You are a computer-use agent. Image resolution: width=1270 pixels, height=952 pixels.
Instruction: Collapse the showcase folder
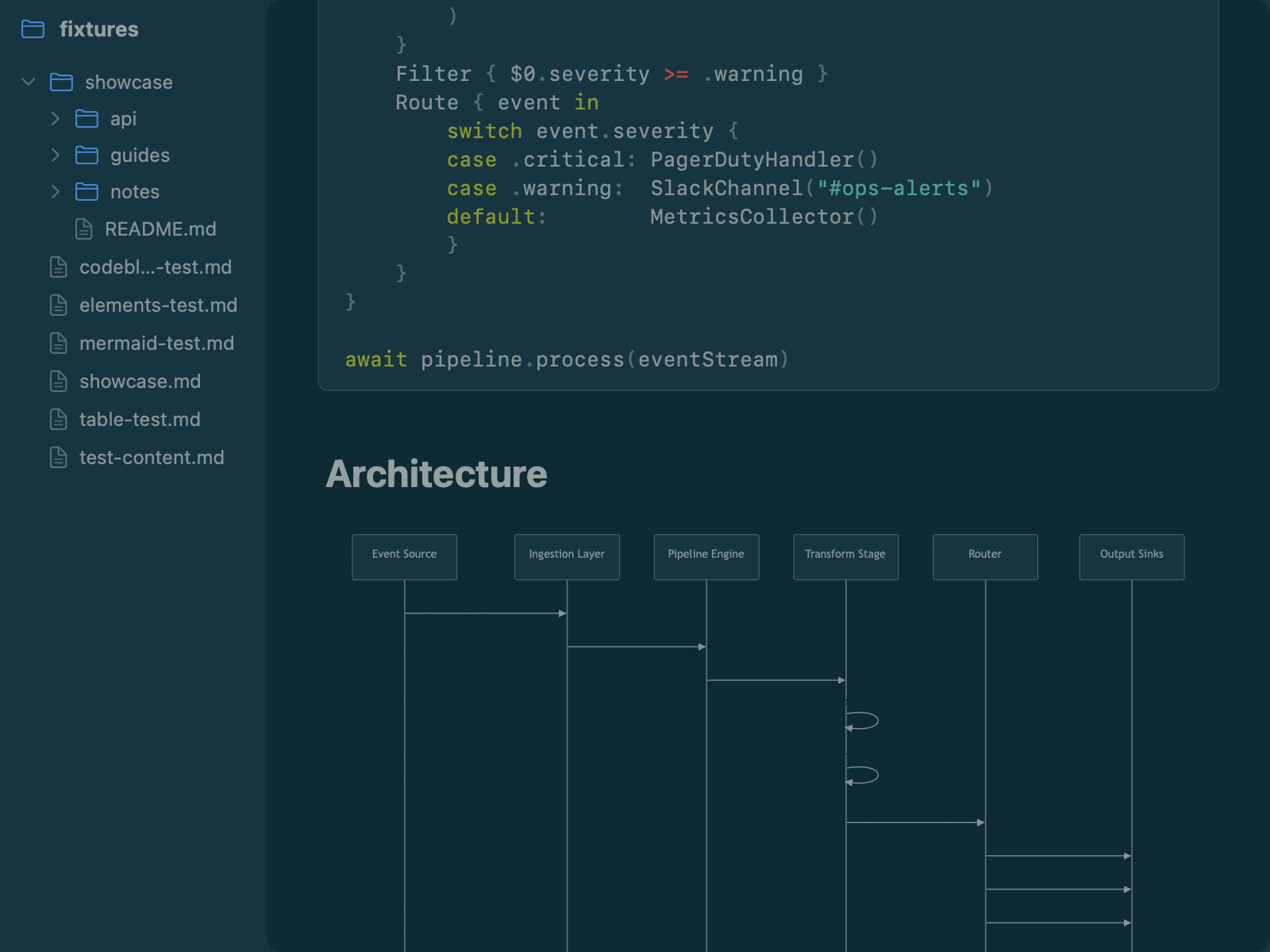point(29,82)
